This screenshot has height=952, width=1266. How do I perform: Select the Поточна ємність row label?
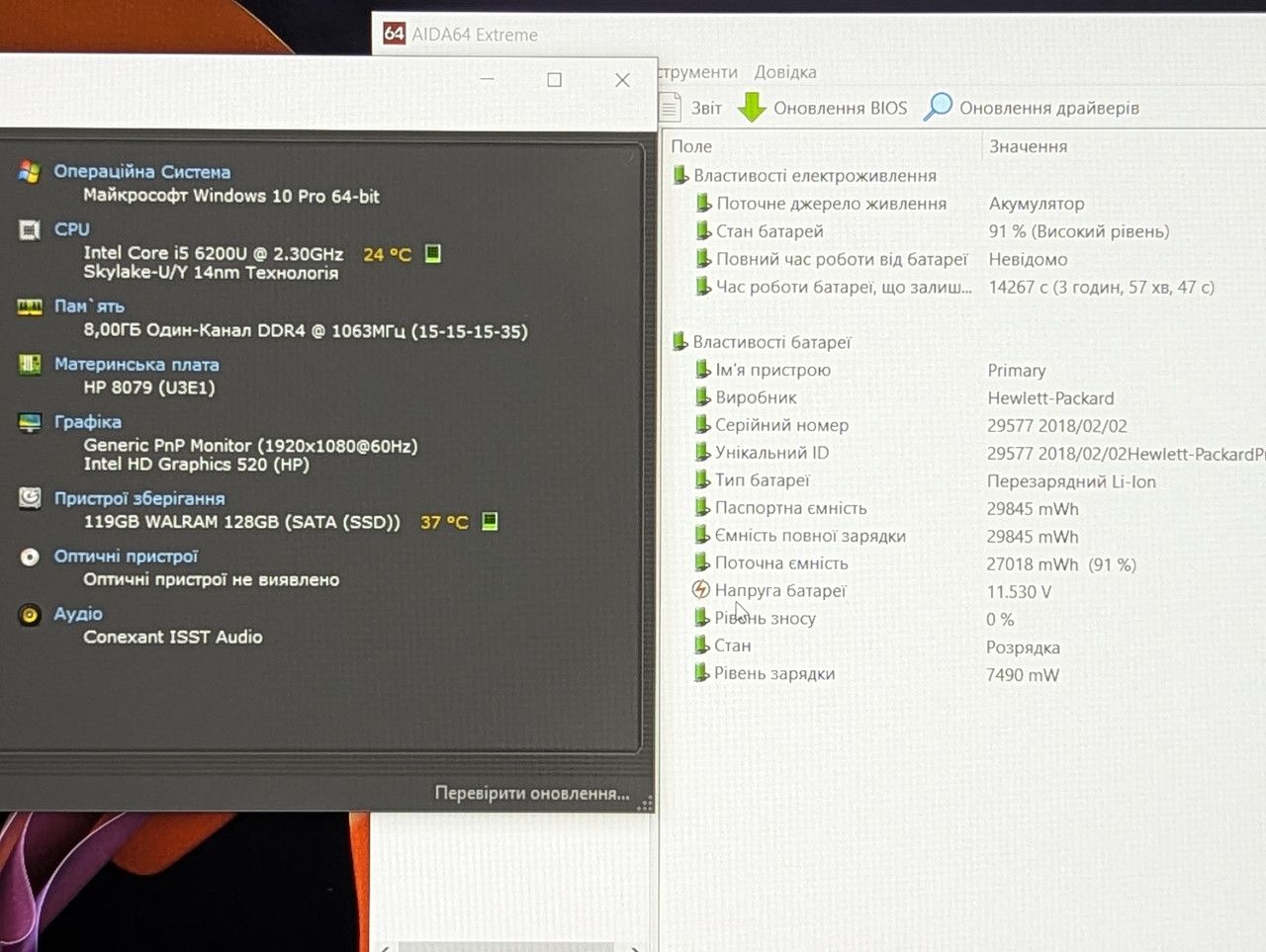tap(781, 563)
